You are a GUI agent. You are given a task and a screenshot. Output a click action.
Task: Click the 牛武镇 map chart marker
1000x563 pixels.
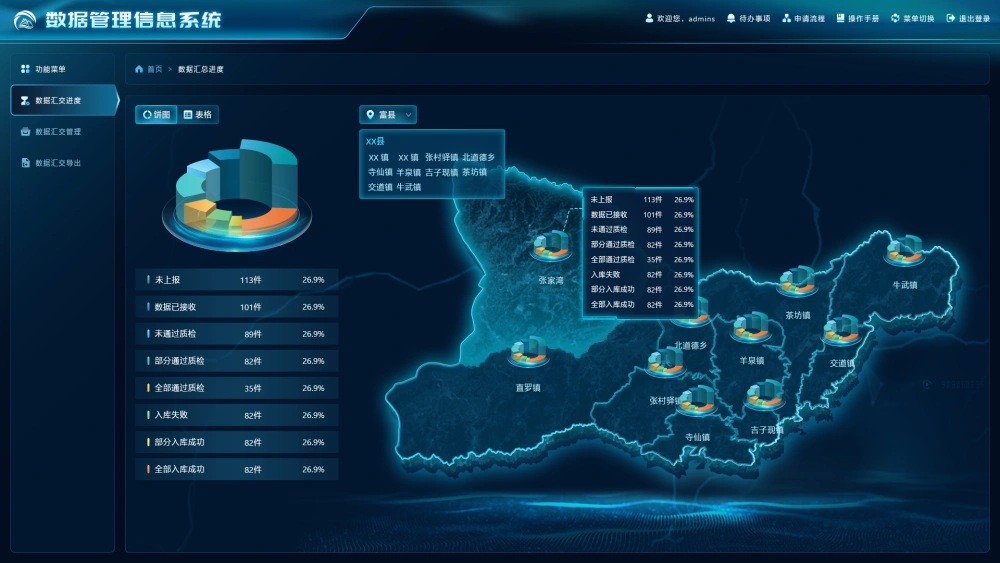[903, 250]
